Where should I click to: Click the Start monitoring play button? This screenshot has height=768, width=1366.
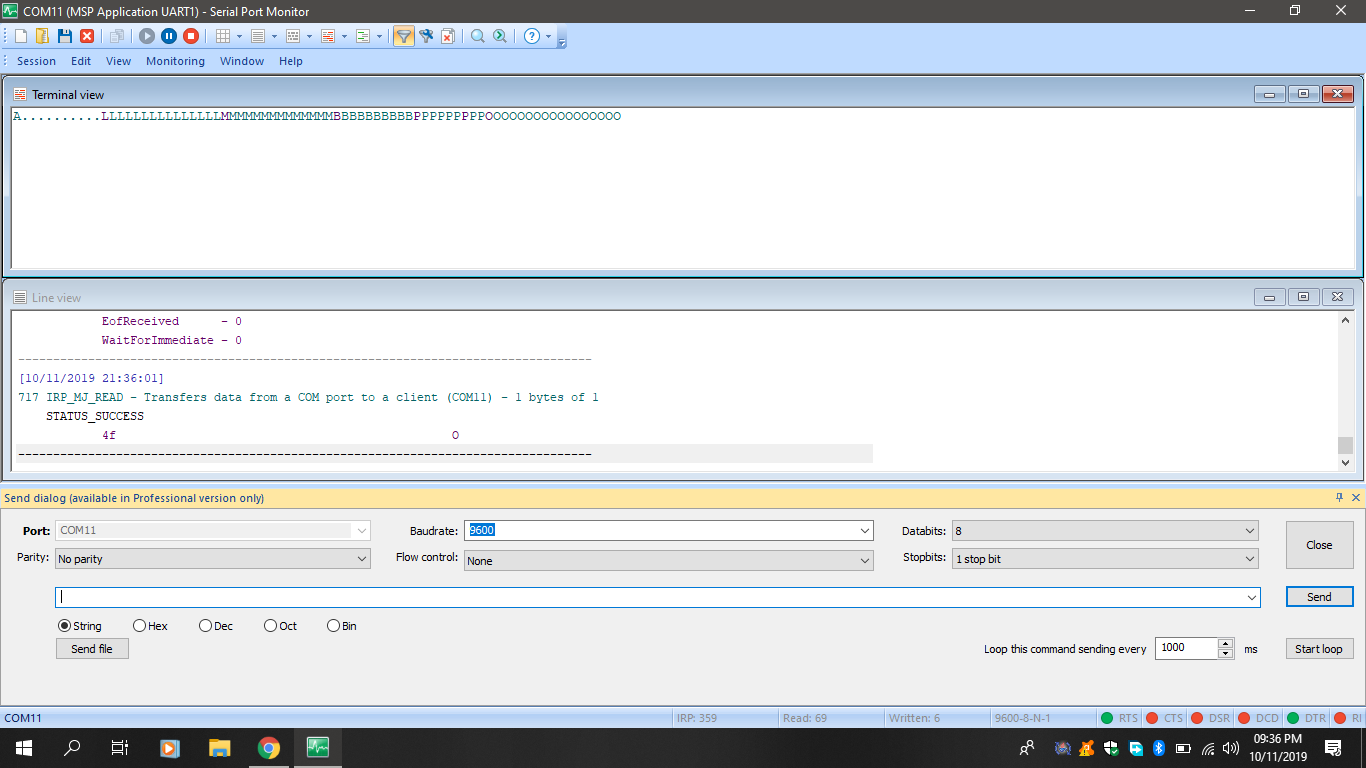point(147,36)
